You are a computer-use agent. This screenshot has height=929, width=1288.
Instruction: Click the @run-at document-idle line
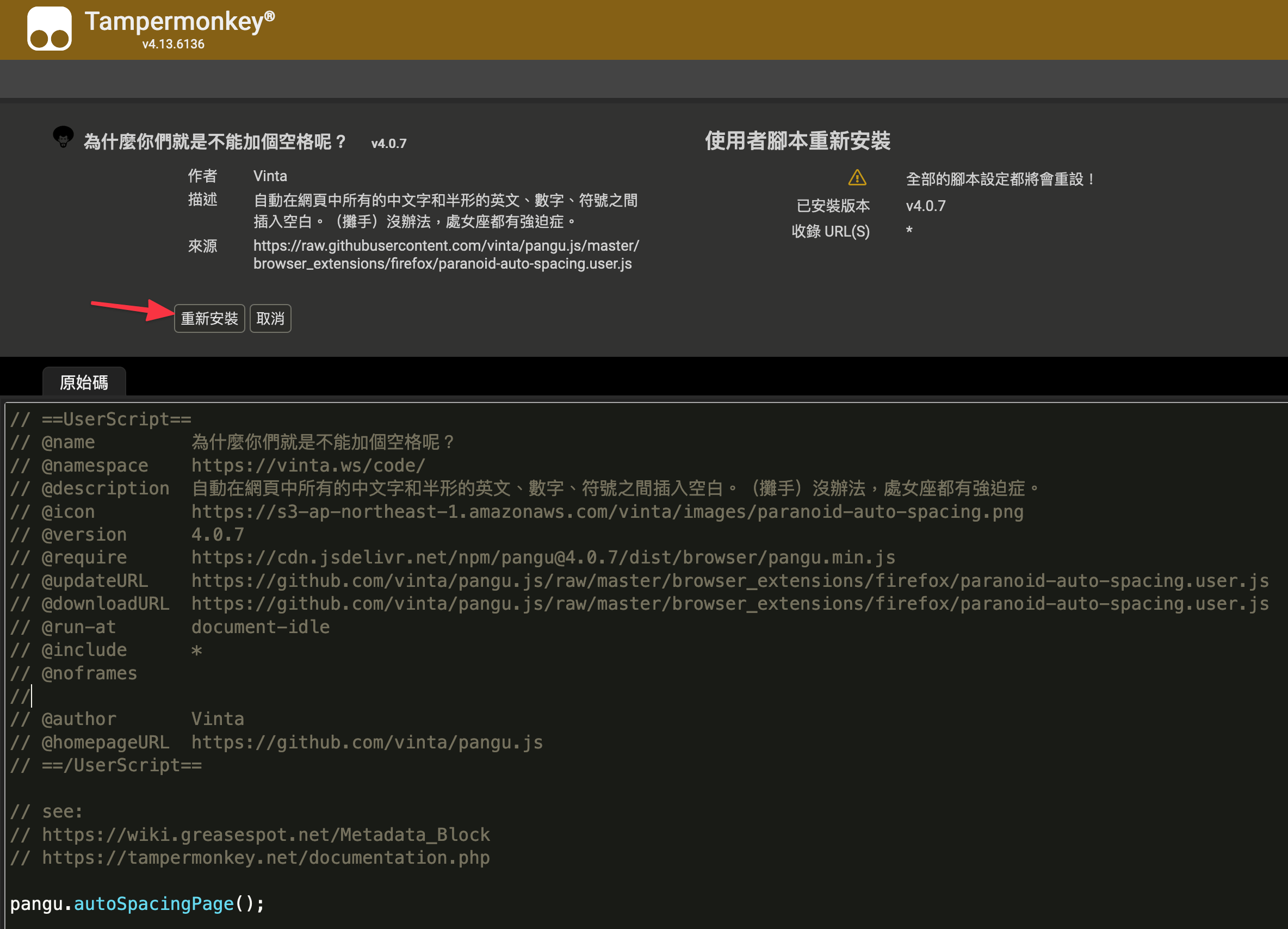click(x=170, y=627)
